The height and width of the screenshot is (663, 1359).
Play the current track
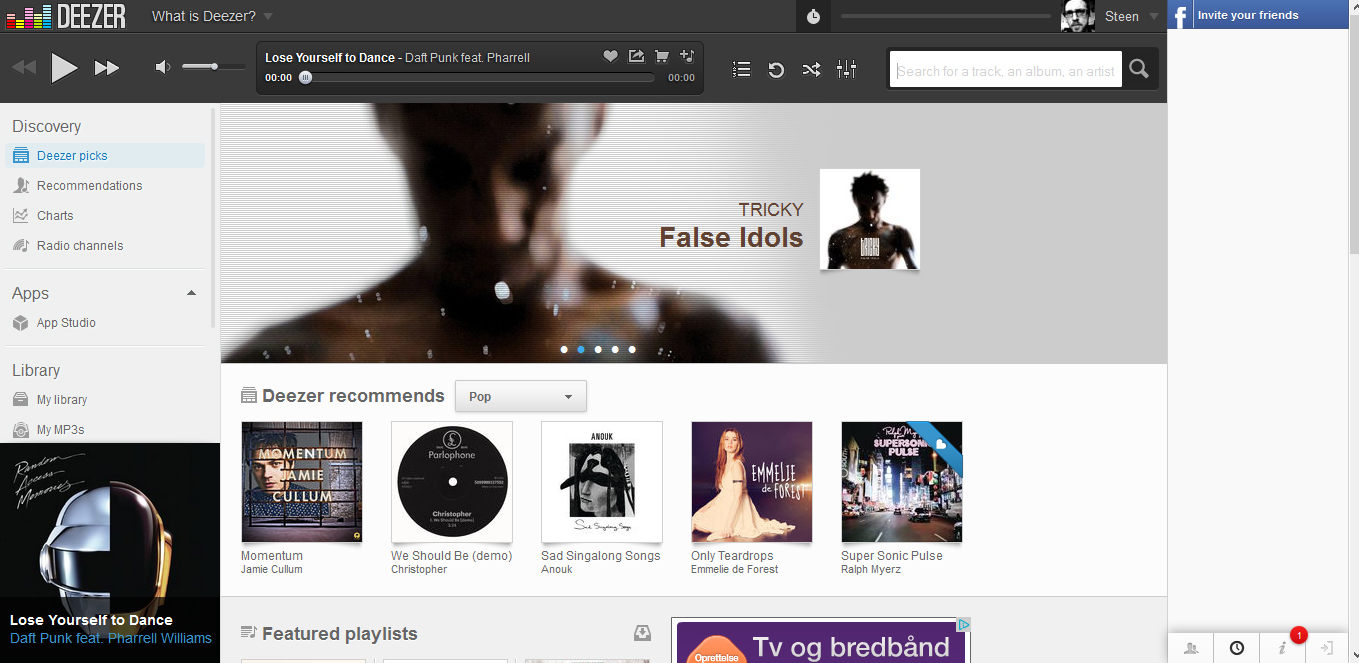coord(65,68)
